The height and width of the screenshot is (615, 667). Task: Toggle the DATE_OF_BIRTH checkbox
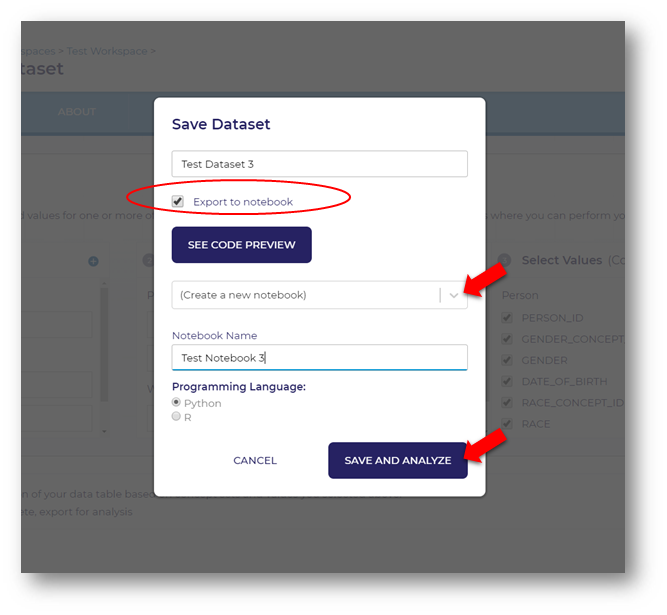pos(508,382)
